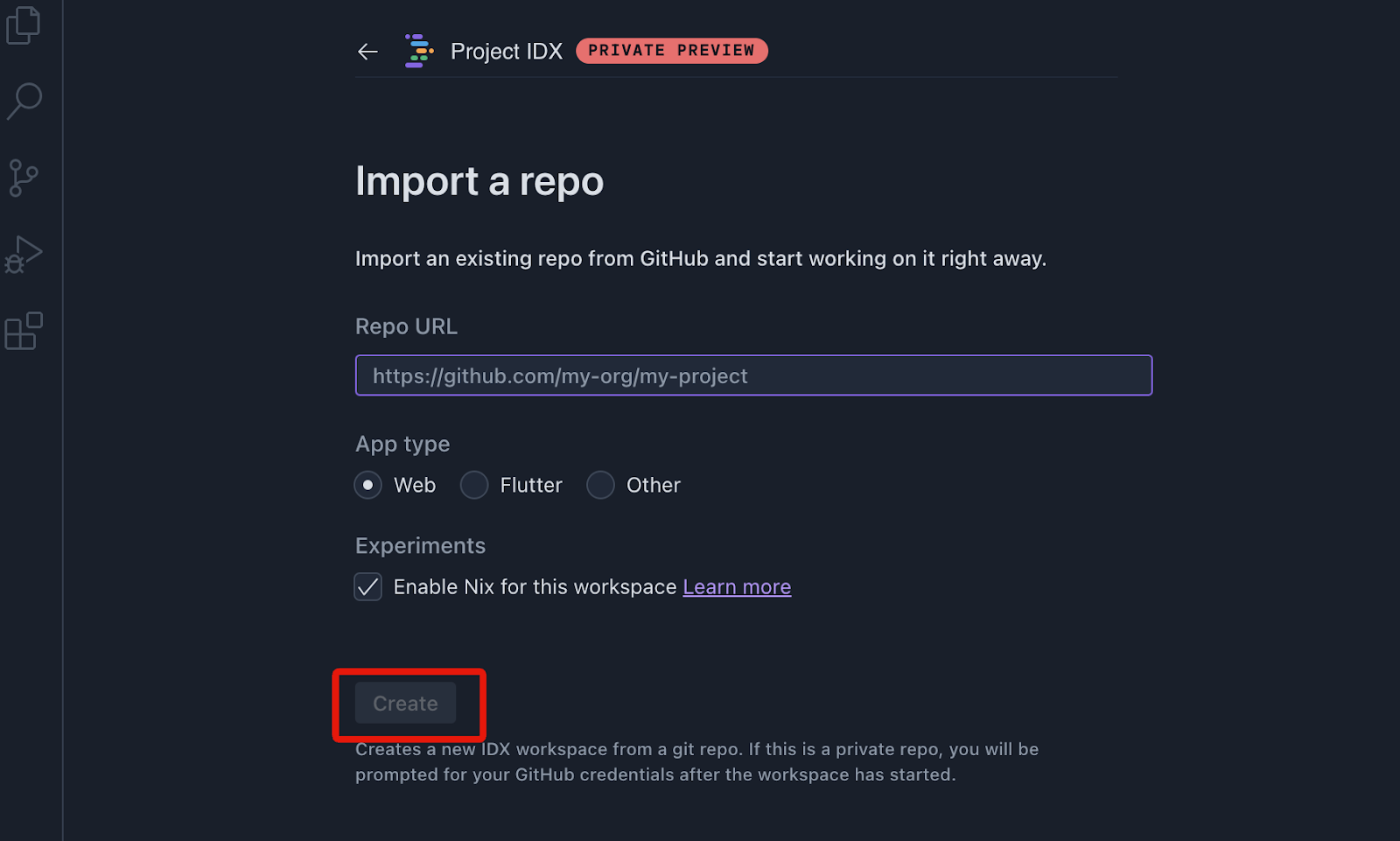Click the App type section label
This screenshot has height=841, width=1400.
pos(402,445)
